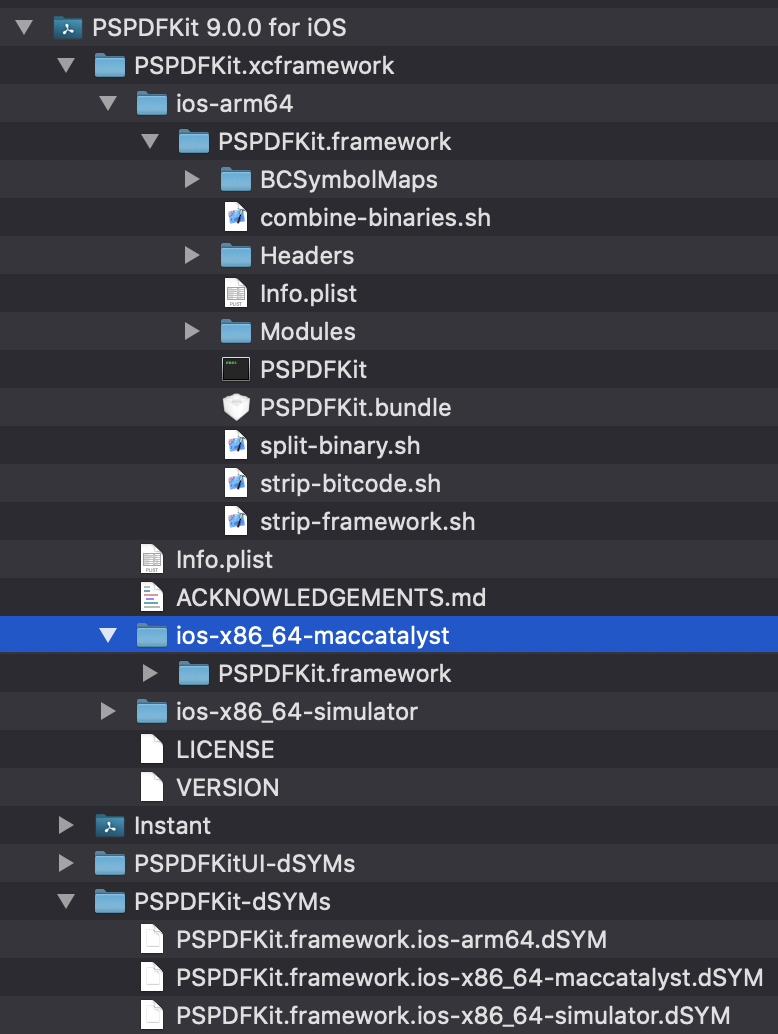778x1034 pixels.
Task: Select the 'split-binary.sh' file name
Action: [340, 446]
